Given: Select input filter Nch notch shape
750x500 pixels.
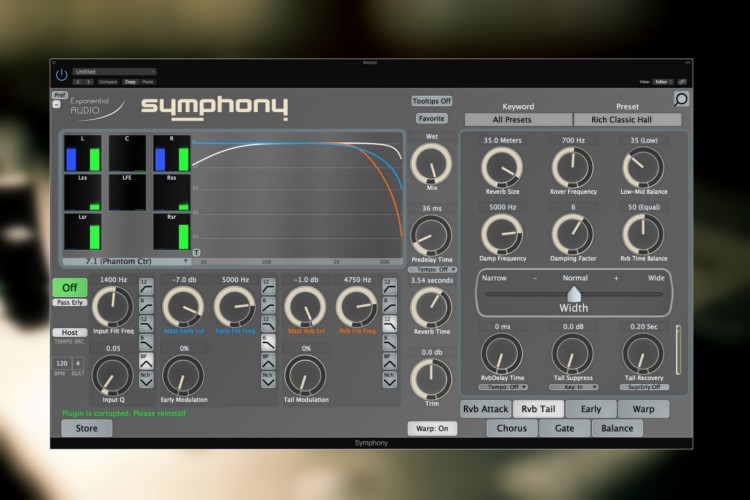Looking at the screenshot, I should 146,380.
